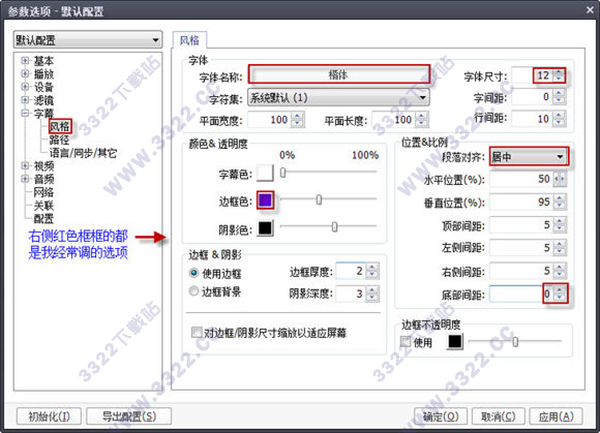
Task: Click the 取消(C) button
Action: pos(499,416)
